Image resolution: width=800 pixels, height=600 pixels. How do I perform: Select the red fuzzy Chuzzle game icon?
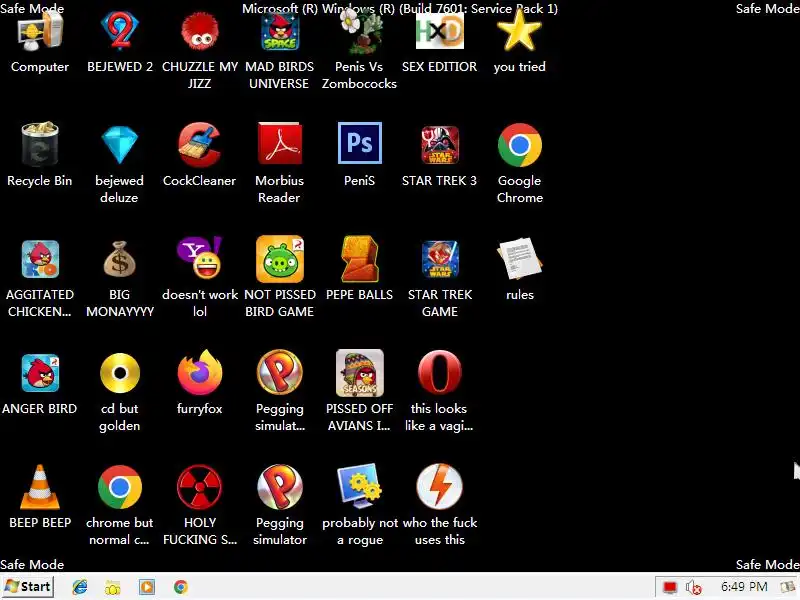pos(200,32)
